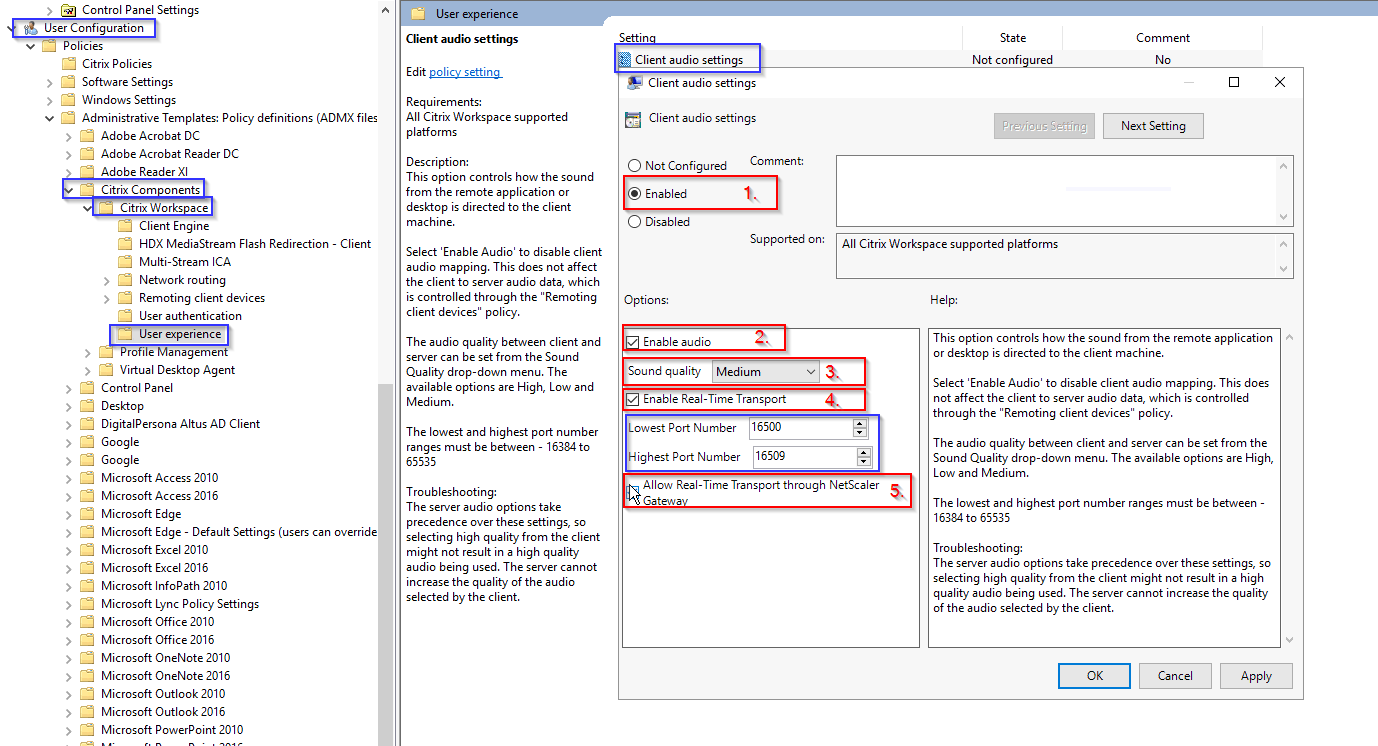Click the Microsoft Lync Policy Settings folder icon
This screenshot has width=1378, height=746.
click(x=87, y=604)
